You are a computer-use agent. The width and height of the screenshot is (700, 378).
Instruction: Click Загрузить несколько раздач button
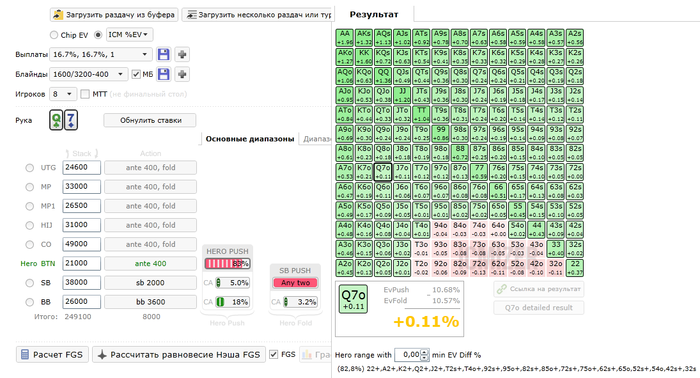257,15
